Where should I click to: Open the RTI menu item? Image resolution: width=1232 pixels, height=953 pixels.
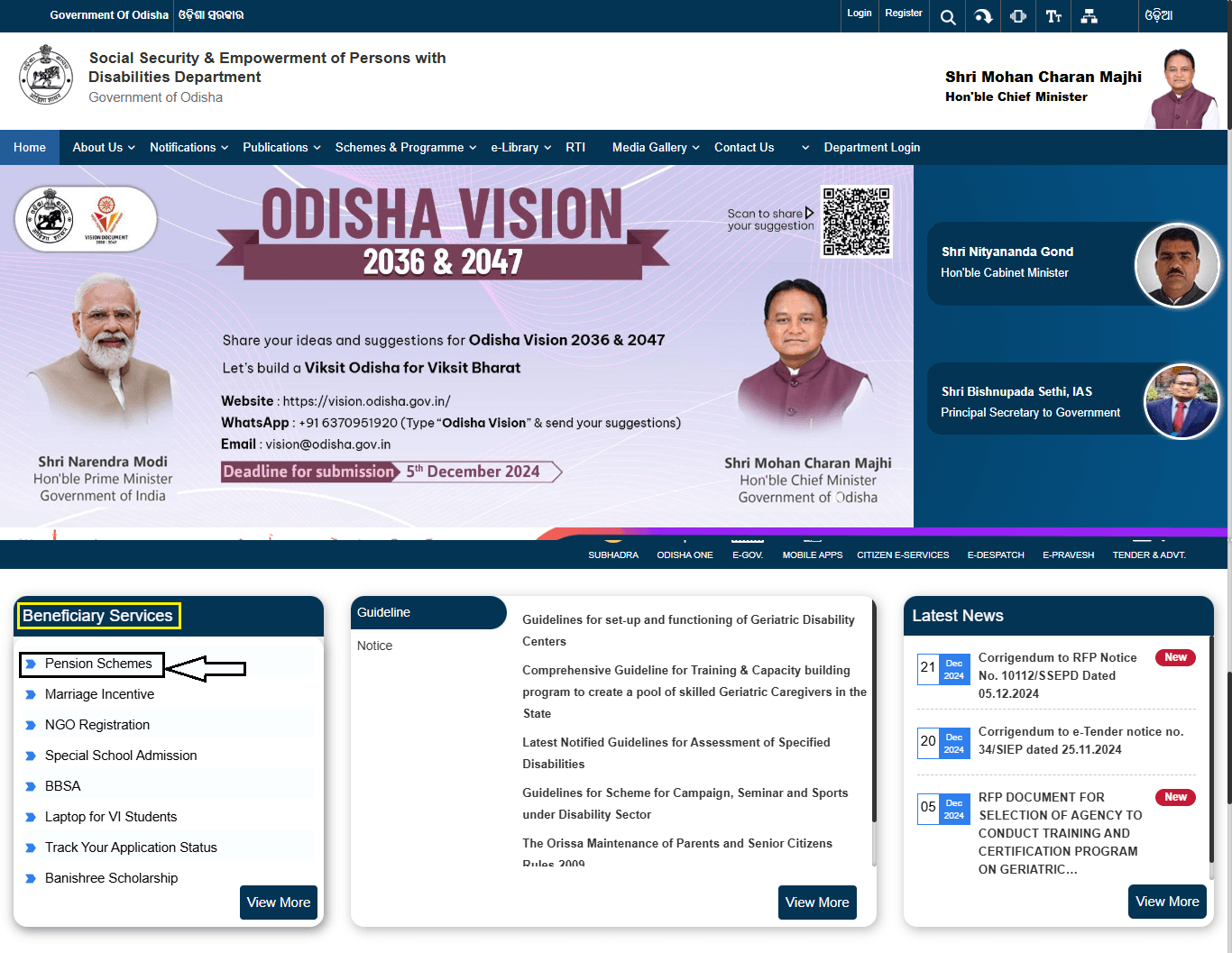(575, 147)
